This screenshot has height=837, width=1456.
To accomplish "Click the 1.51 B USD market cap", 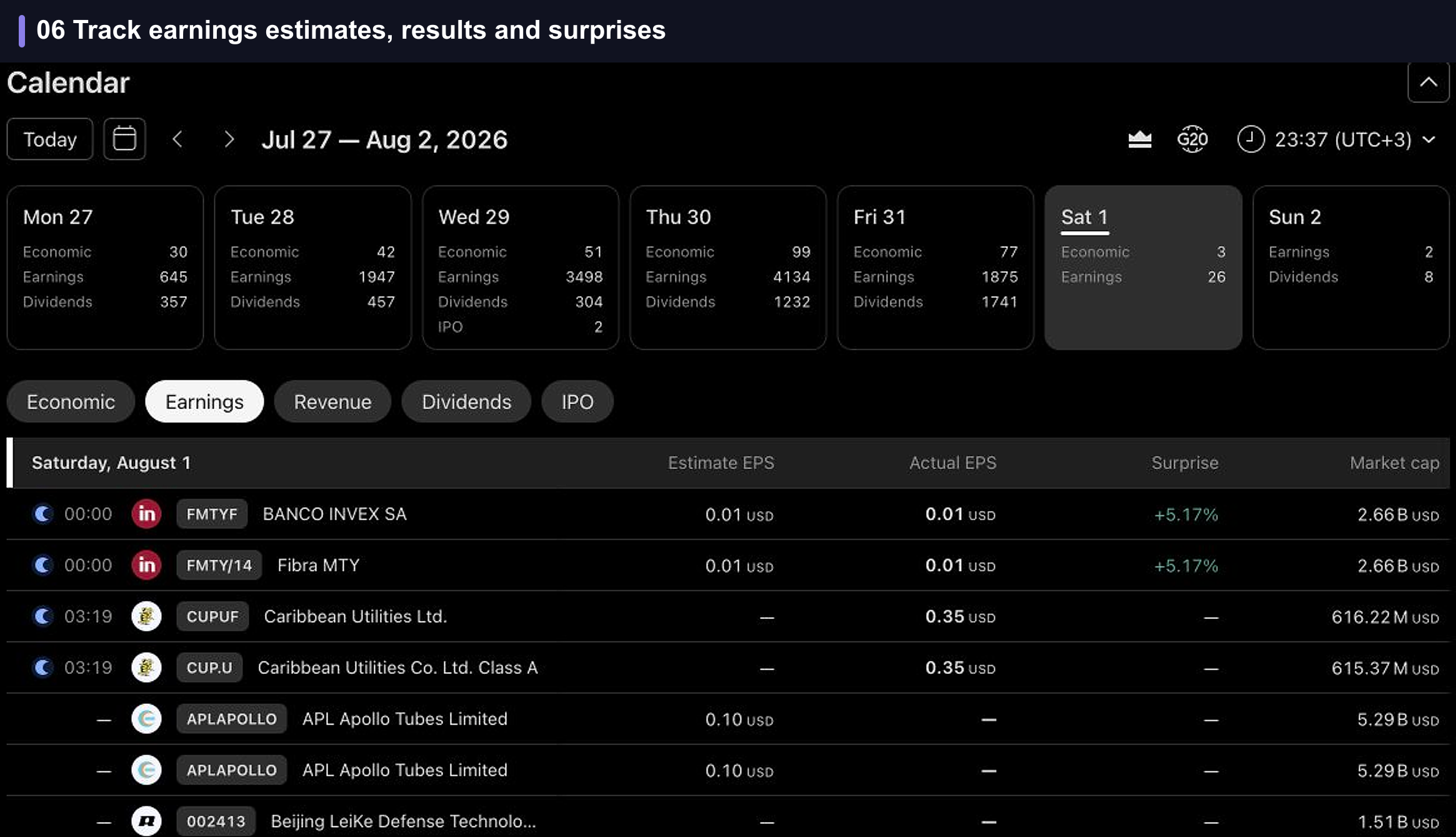I will [x=1398, y=822].
